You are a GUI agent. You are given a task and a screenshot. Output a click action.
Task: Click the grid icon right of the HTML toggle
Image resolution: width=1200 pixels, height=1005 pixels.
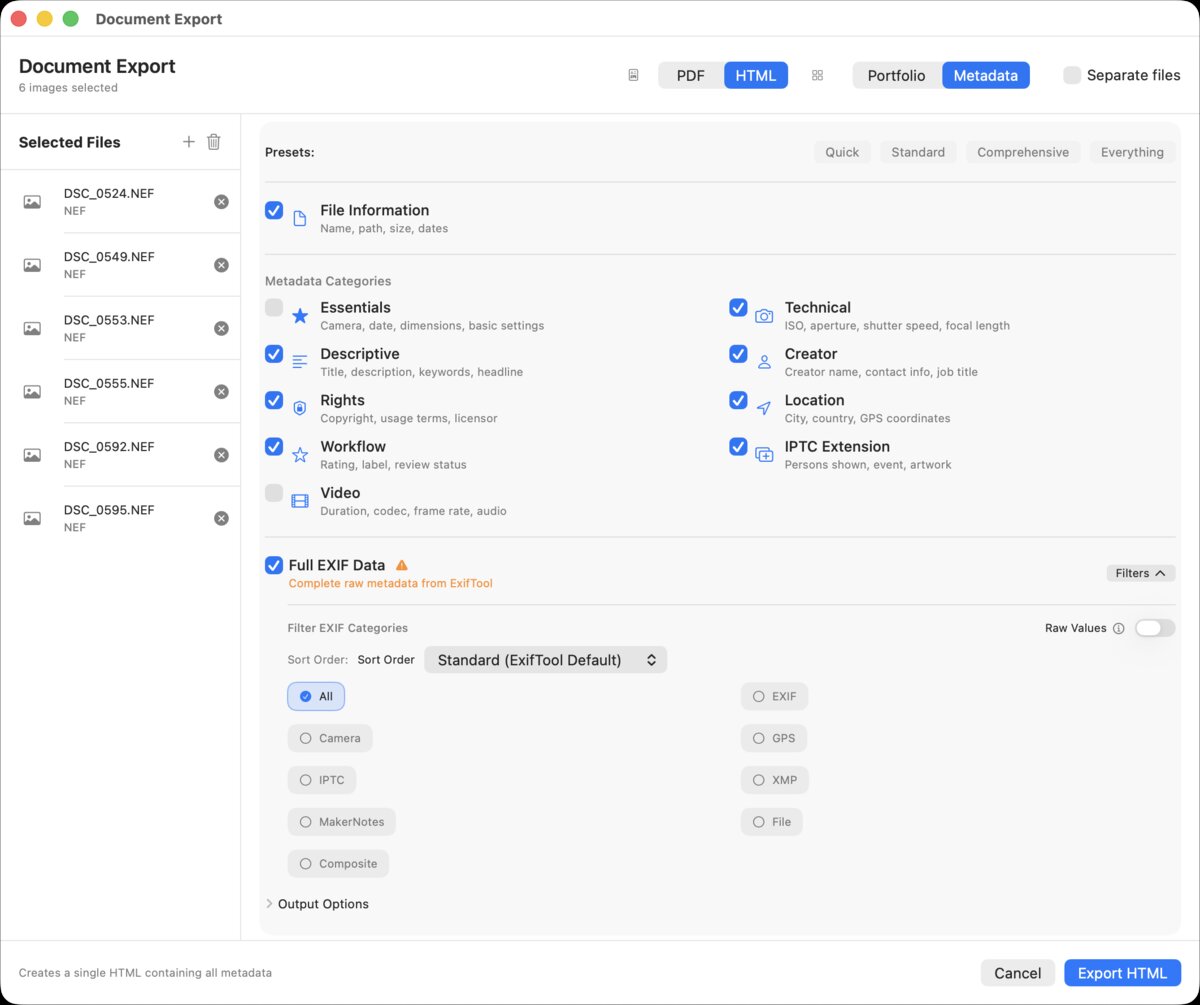817,74
